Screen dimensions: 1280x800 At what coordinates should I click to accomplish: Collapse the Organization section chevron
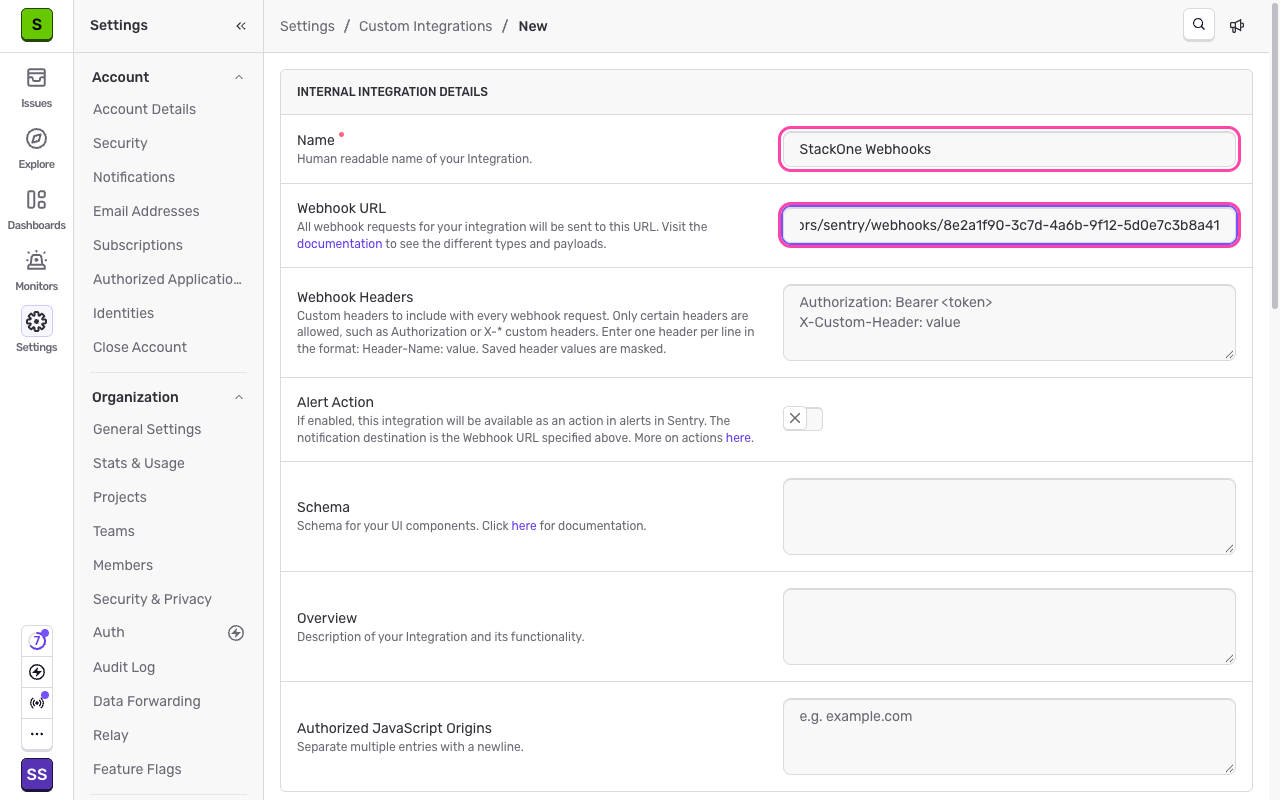click(239, 397)
